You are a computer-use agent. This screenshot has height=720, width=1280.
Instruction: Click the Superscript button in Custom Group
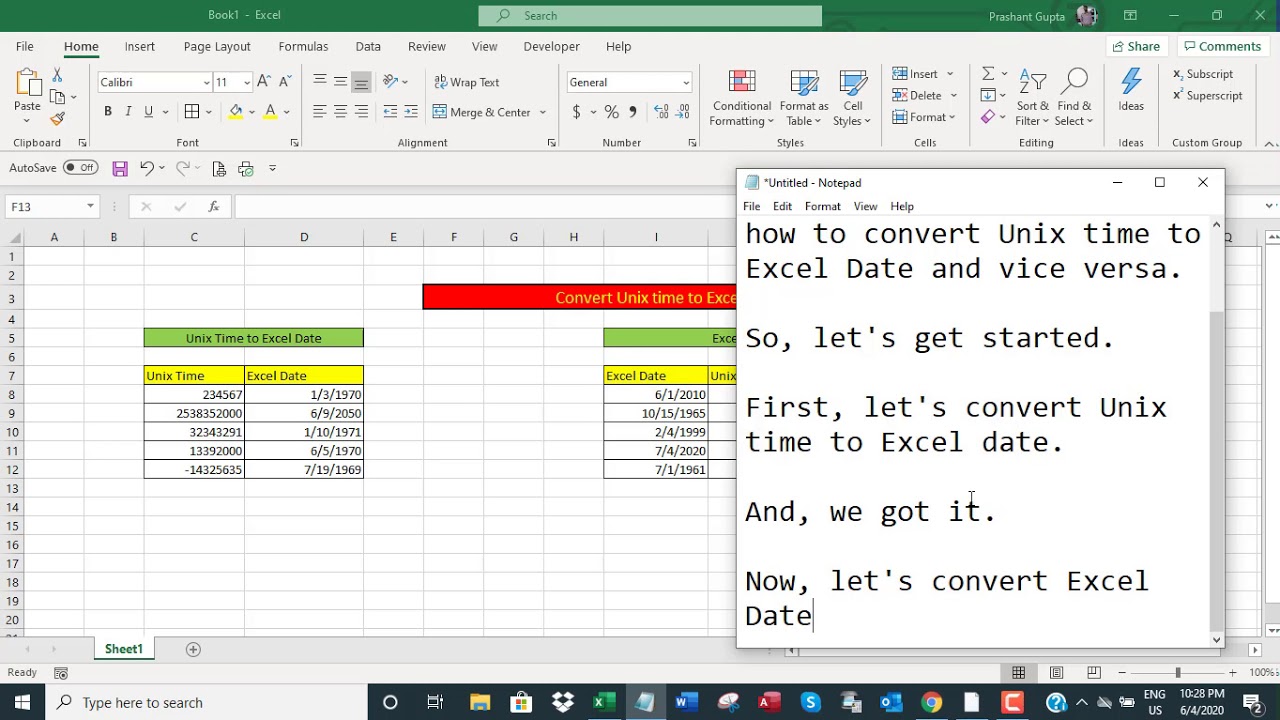(1208, 96)
